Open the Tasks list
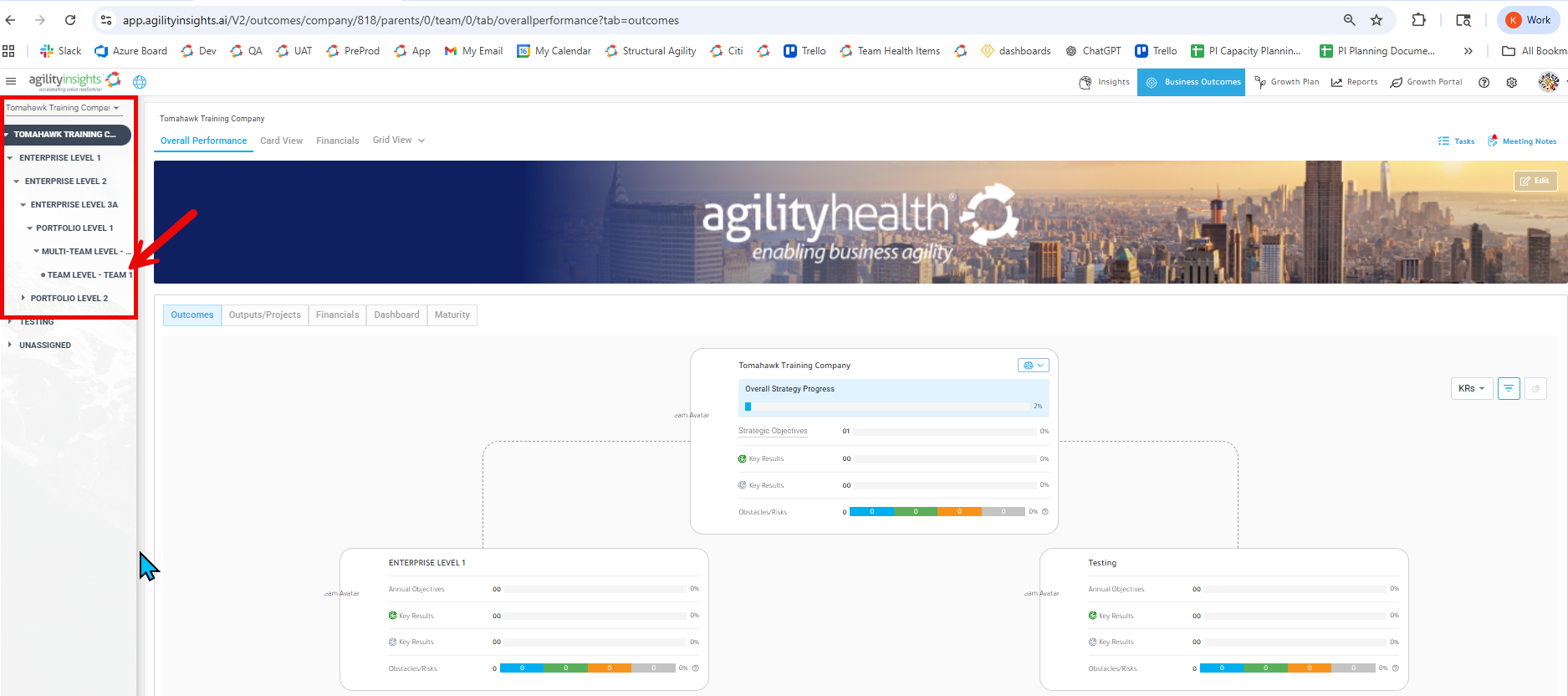1568x696 pixels. coord(1456,141)
